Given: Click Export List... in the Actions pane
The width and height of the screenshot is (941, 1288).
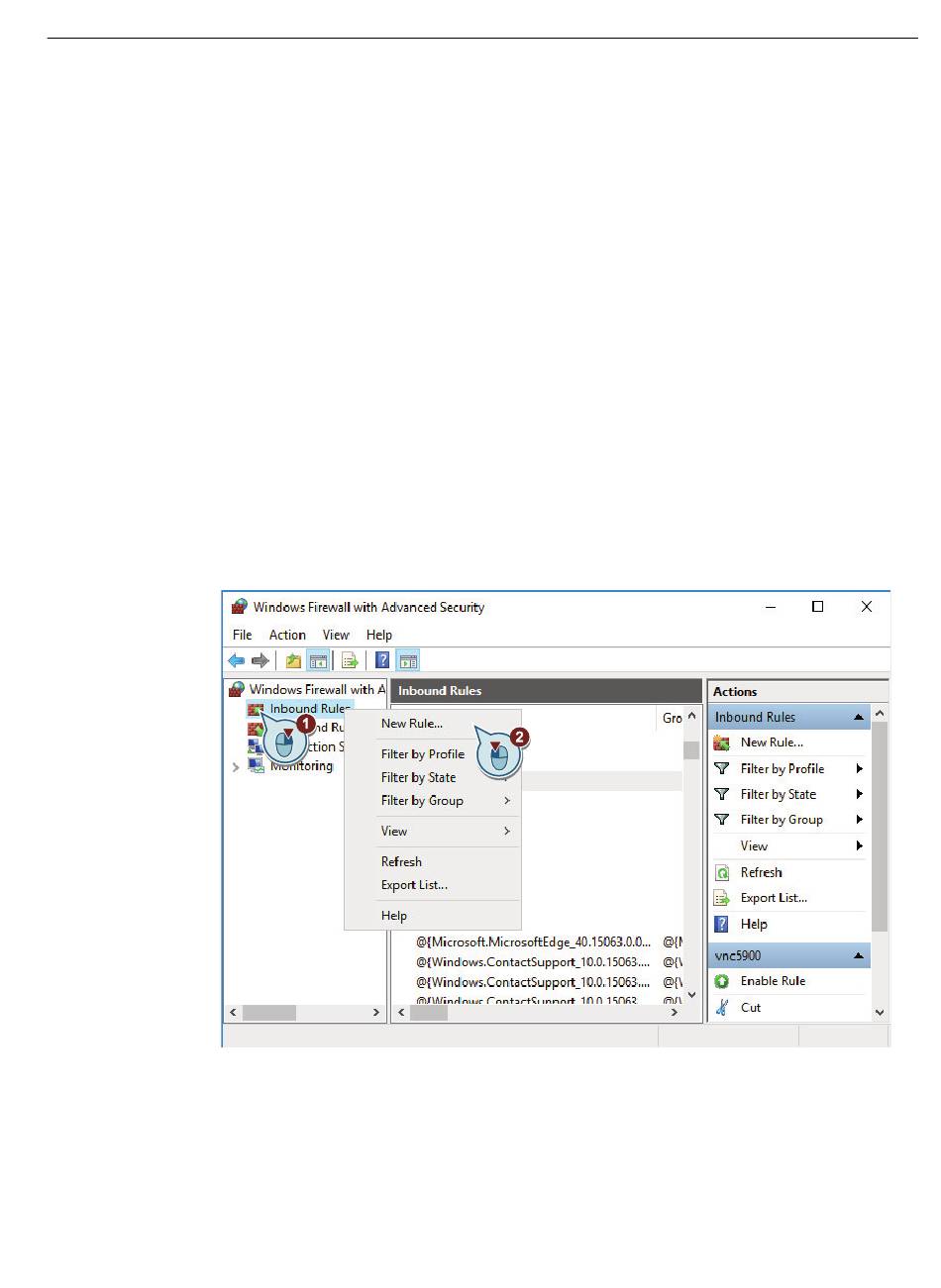Looking at the screenshot, I should (774, 898).
